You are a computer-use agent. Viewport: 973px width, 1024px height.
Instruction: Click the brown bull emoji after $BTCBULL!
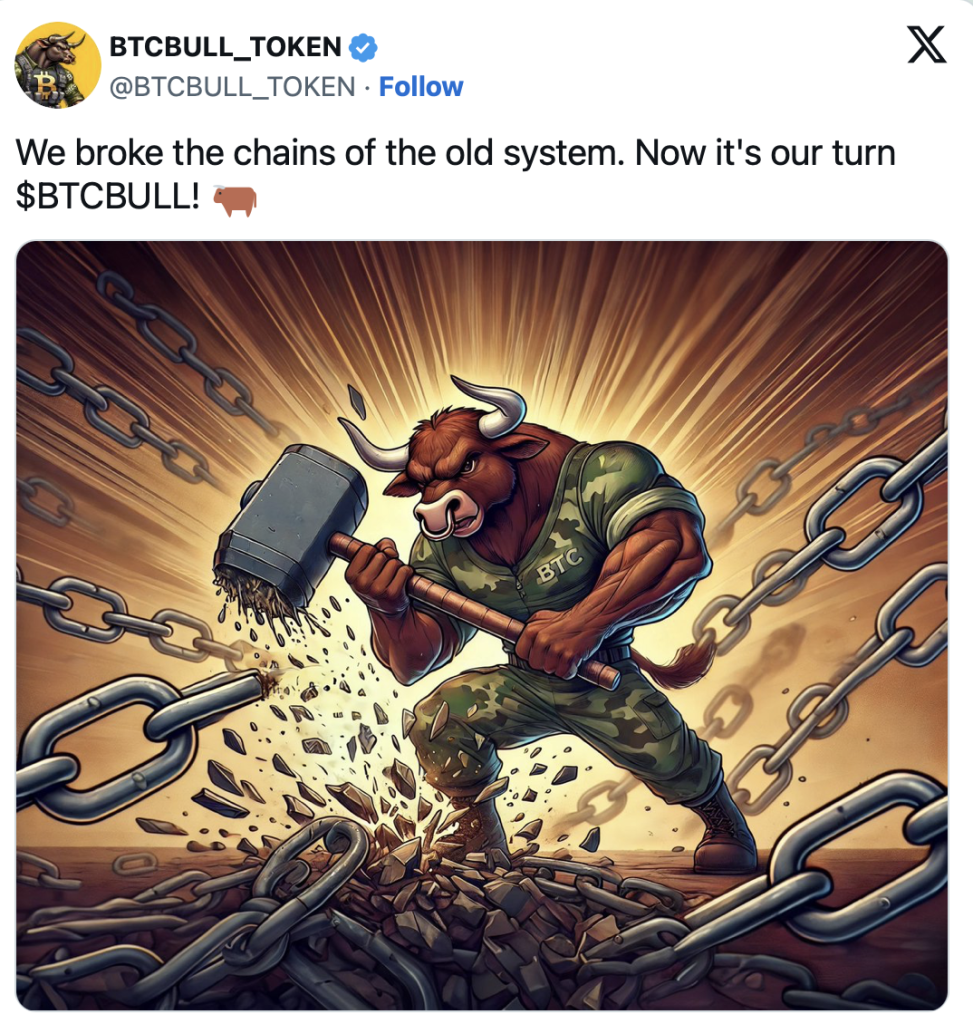coord(235,199)
